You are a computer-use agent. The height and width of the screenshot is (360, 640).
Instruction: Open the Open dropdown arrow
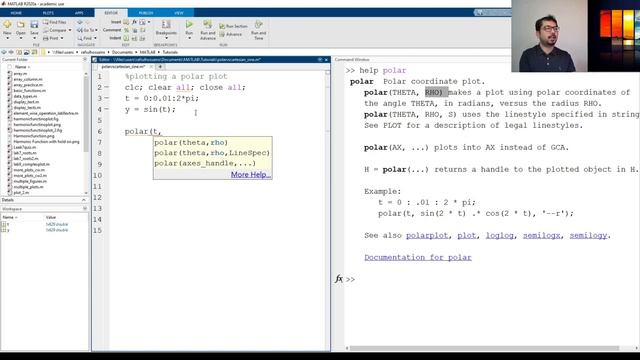coord(20,38)
